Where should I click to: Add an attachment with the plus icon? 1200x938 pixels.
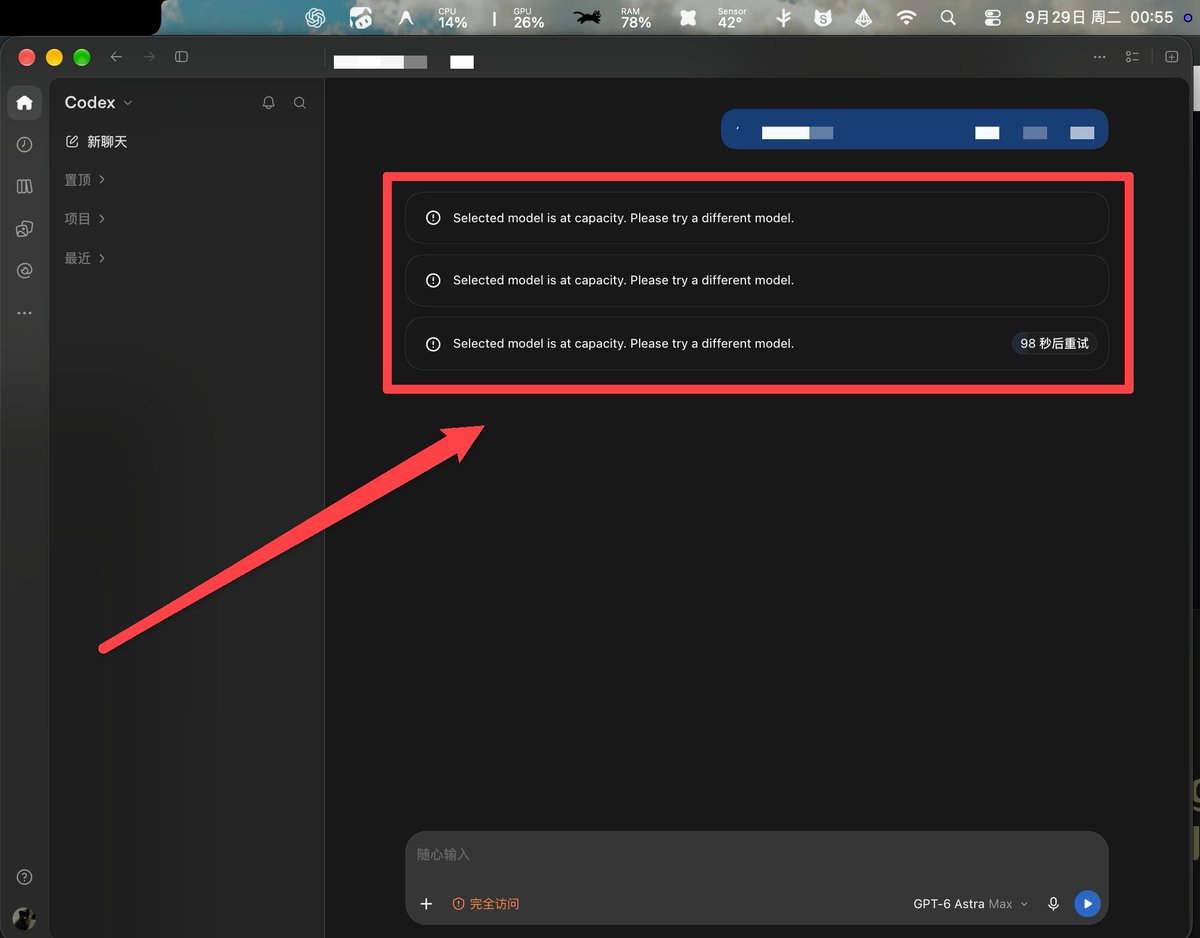pyautogui.click(x=426, y=904)
